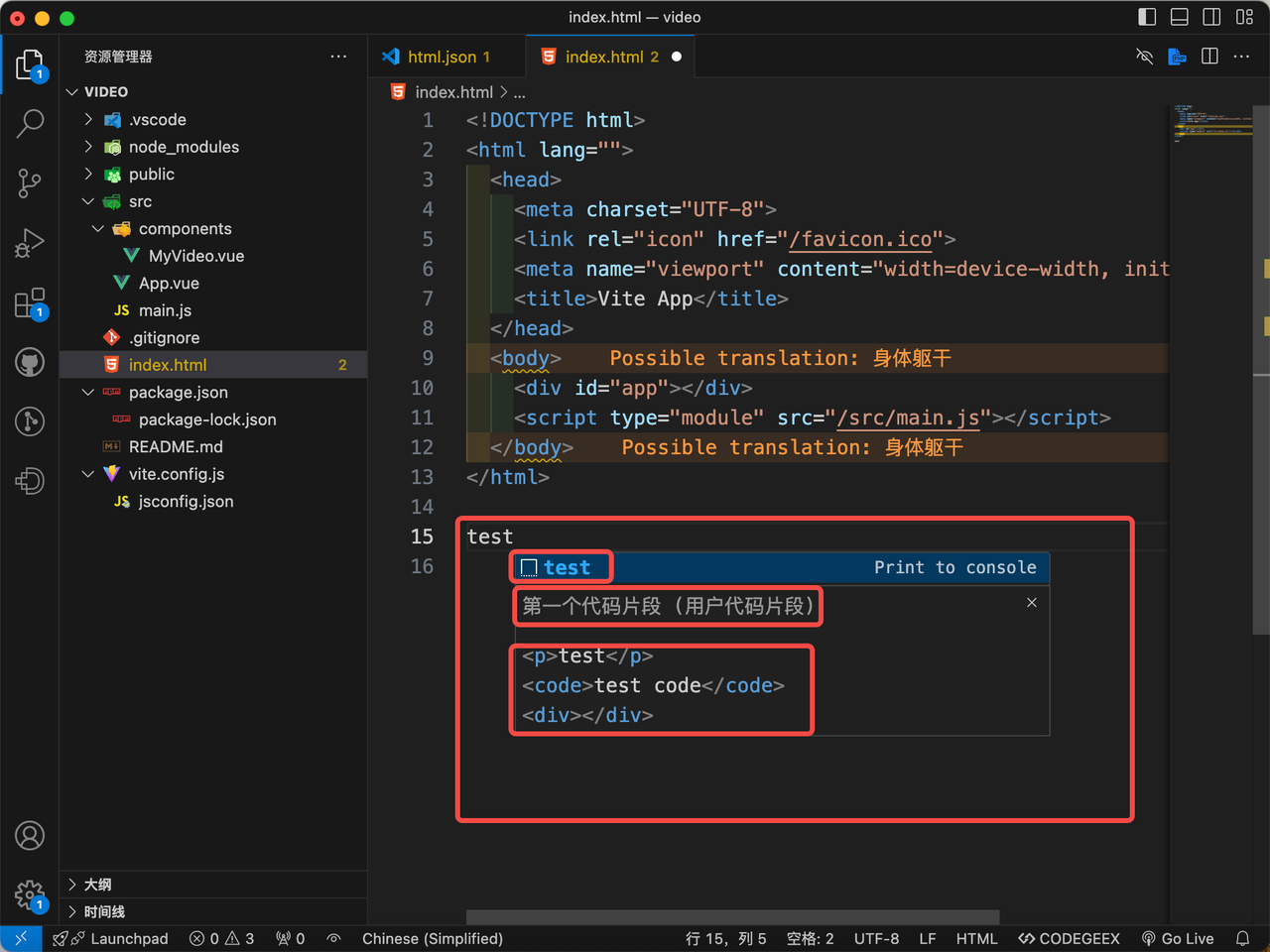Viewport: 1270px width, 952px height.
Task: Expand the 大纲 outline section
Action: 97,885
